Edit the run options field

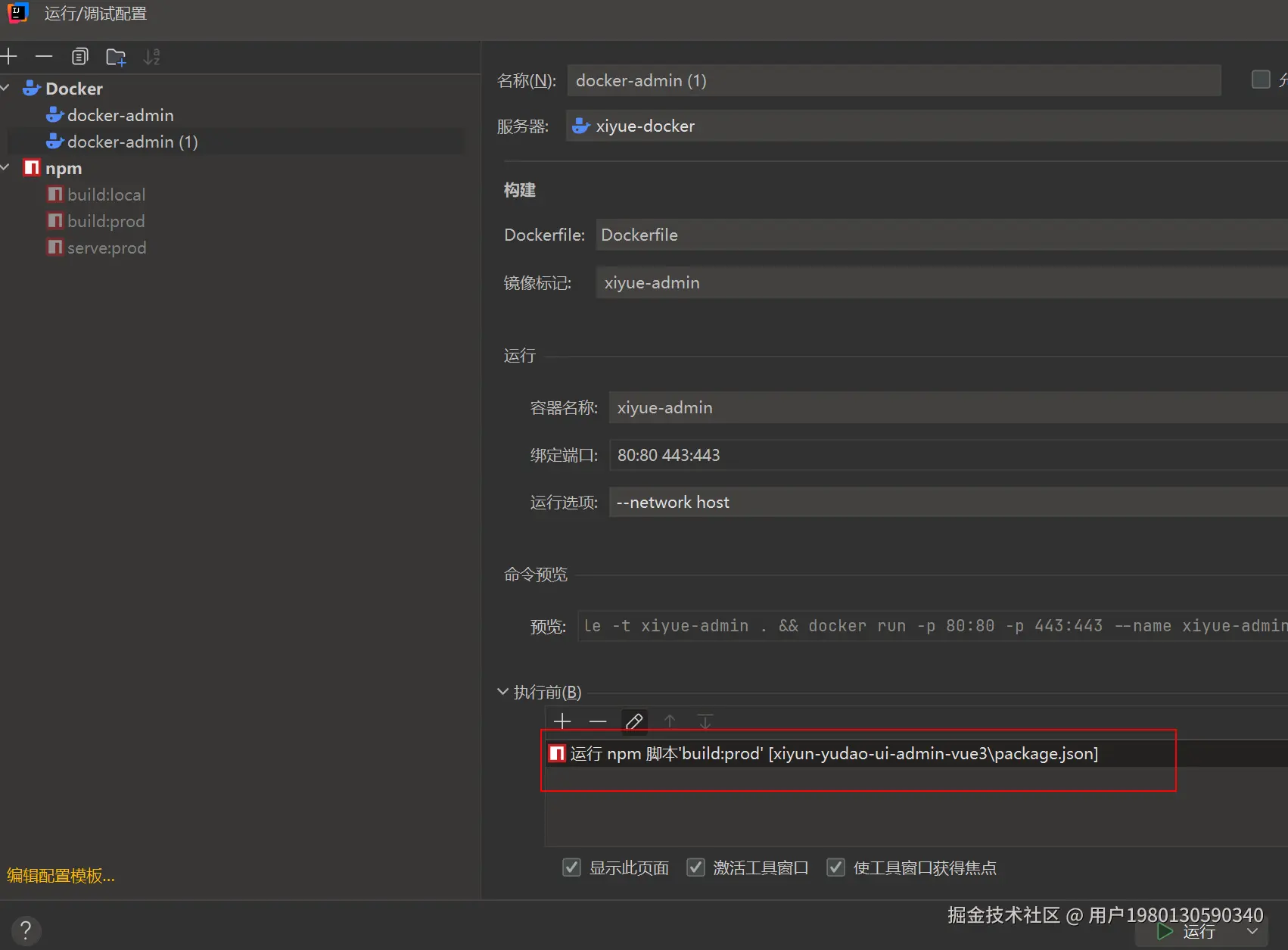click(x=948, y=502)
